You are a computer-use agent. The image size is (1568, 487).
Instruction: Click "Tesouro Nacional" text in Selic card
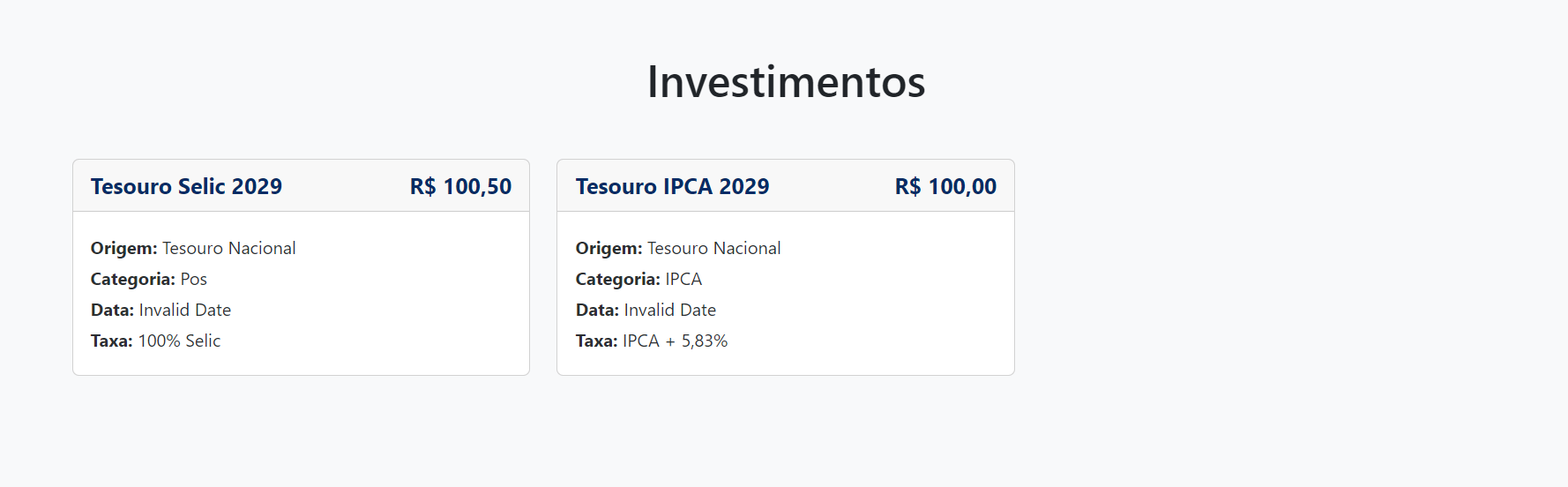[229, 248]
